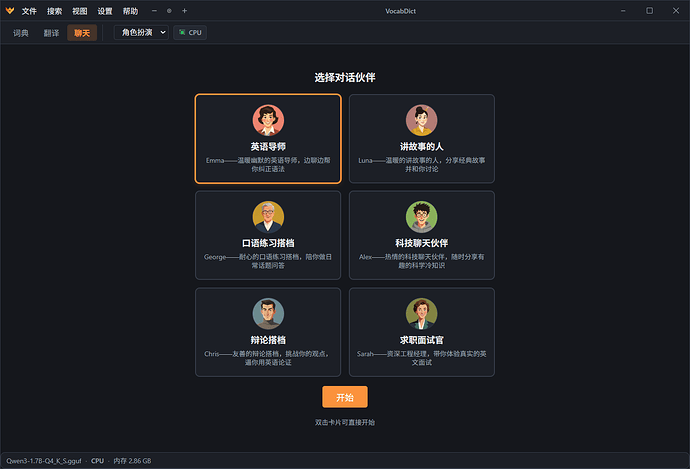Click George's avatar on 口语练习搭档 card
The height and width of the screenshot is (469, 690).
268,217
